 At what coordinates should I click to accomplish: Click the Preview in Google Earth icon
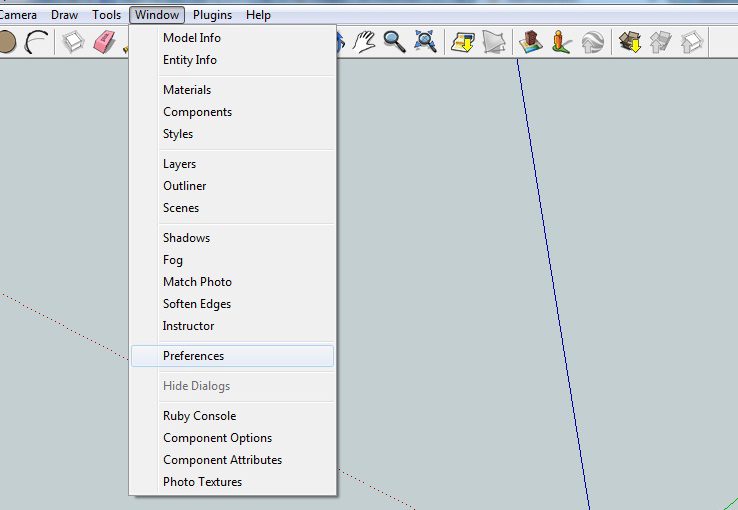coord(593,42)
